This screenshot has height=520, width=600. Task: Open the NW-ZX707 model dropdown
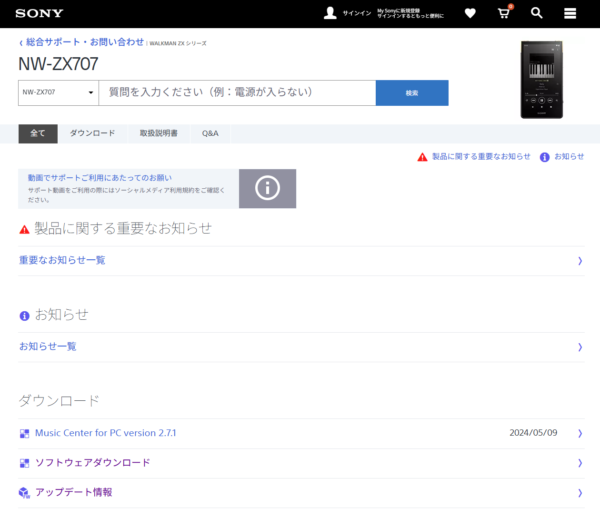click(58, 93)
